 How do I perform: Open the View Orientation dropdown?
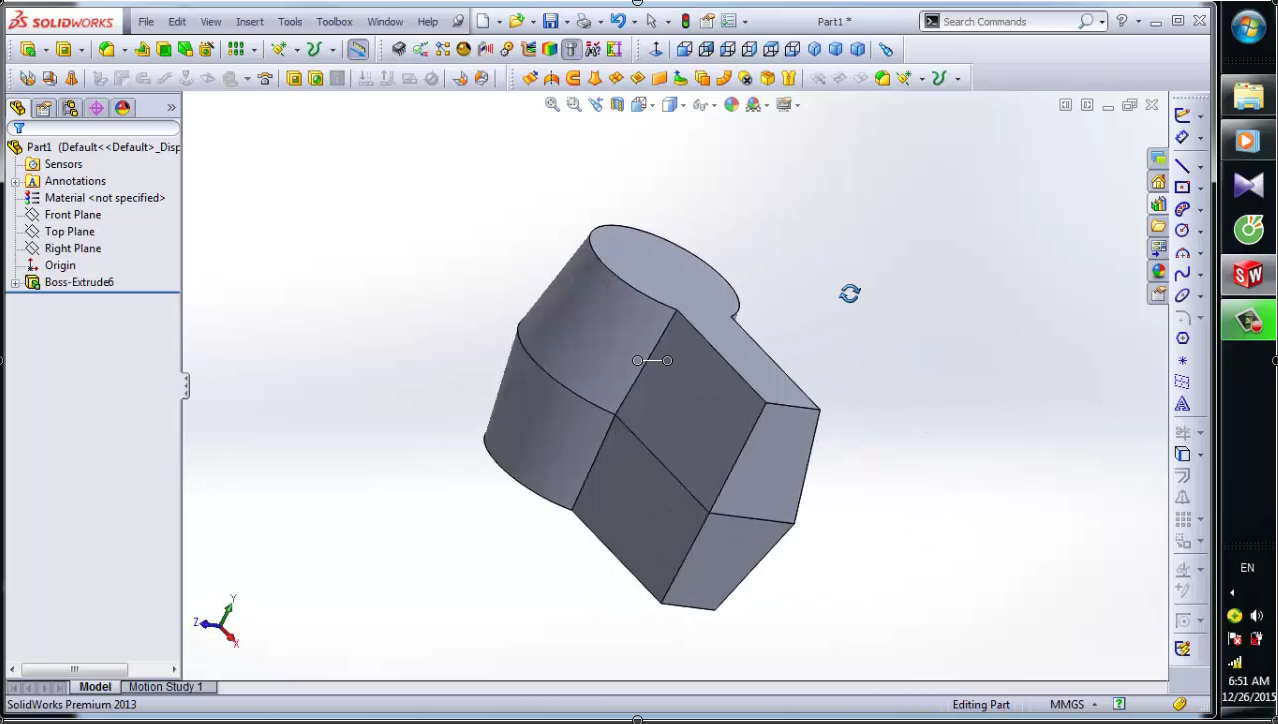pos(651,104)
